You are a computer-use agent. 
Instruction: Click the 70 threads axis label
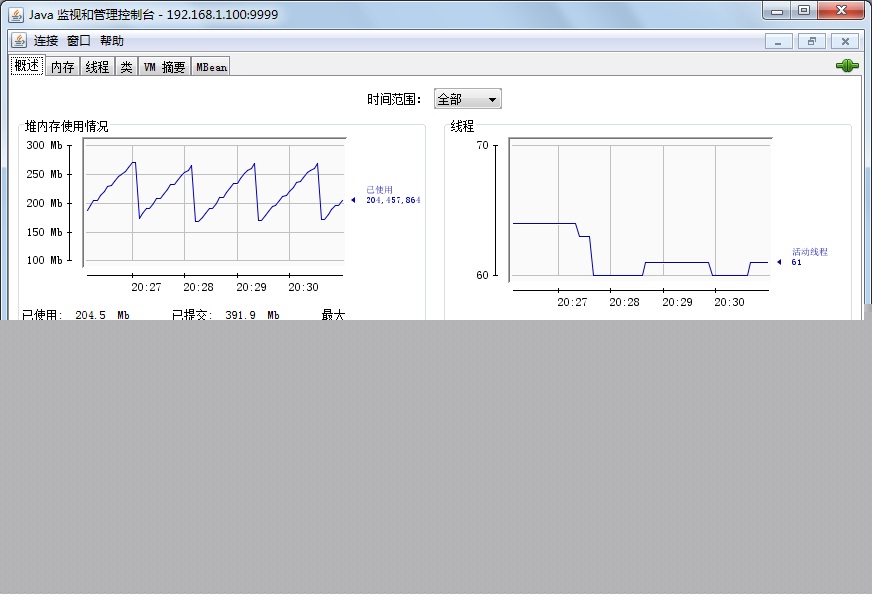point(482,145)
